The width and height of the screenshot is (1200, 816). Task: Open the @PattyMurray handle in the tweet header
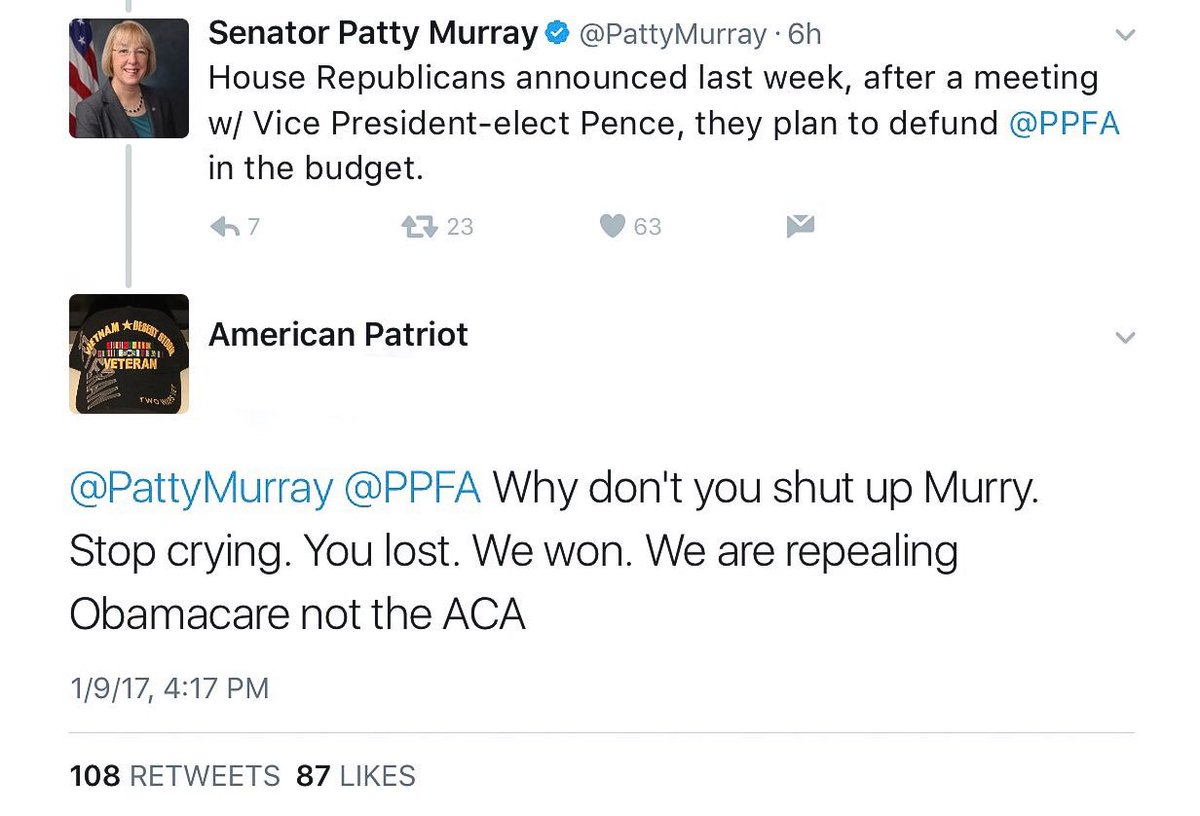[x=670, y=35]
